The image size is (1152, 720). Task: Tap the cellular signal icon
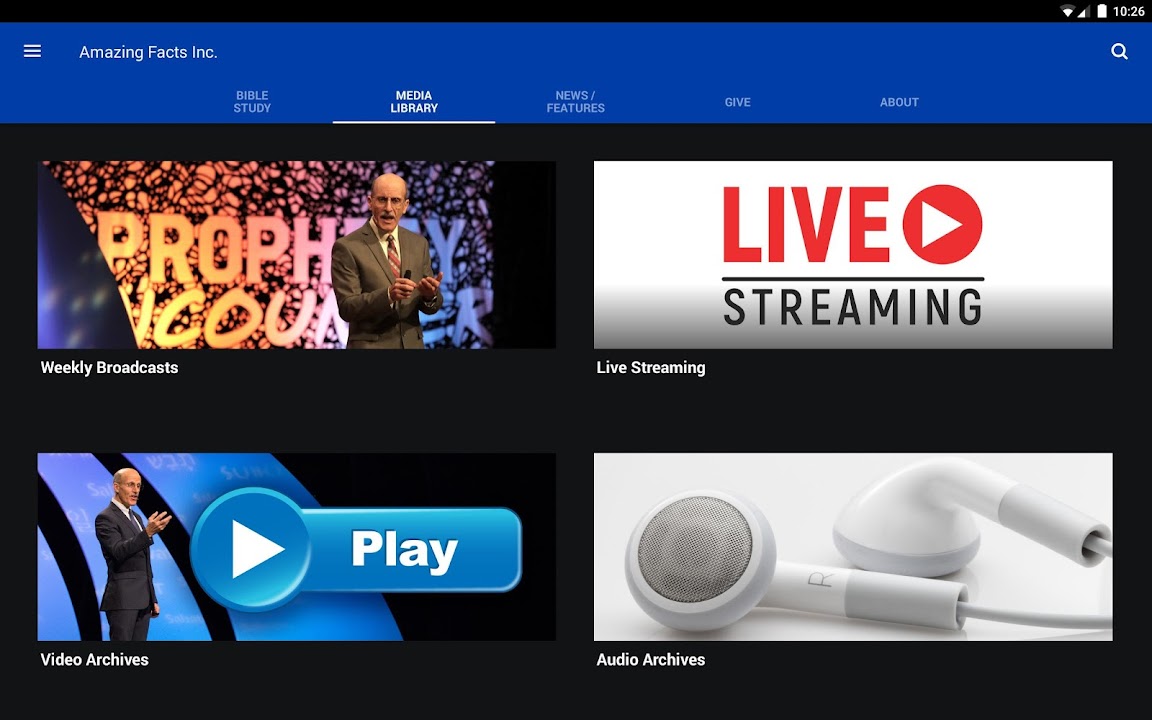click(x=1084, y=11)
